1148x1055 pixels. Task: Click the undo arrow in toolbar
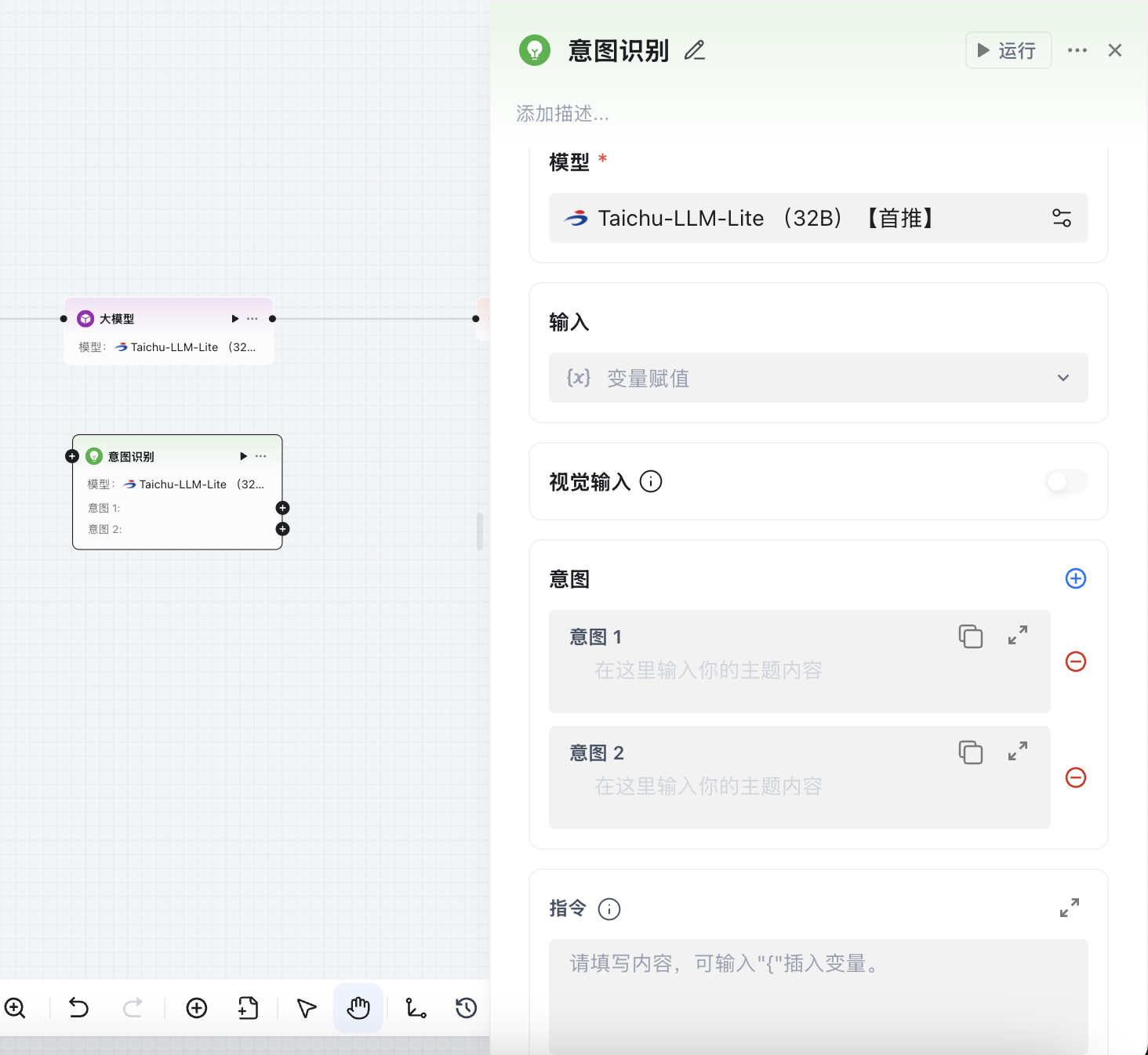point(78,1008)
